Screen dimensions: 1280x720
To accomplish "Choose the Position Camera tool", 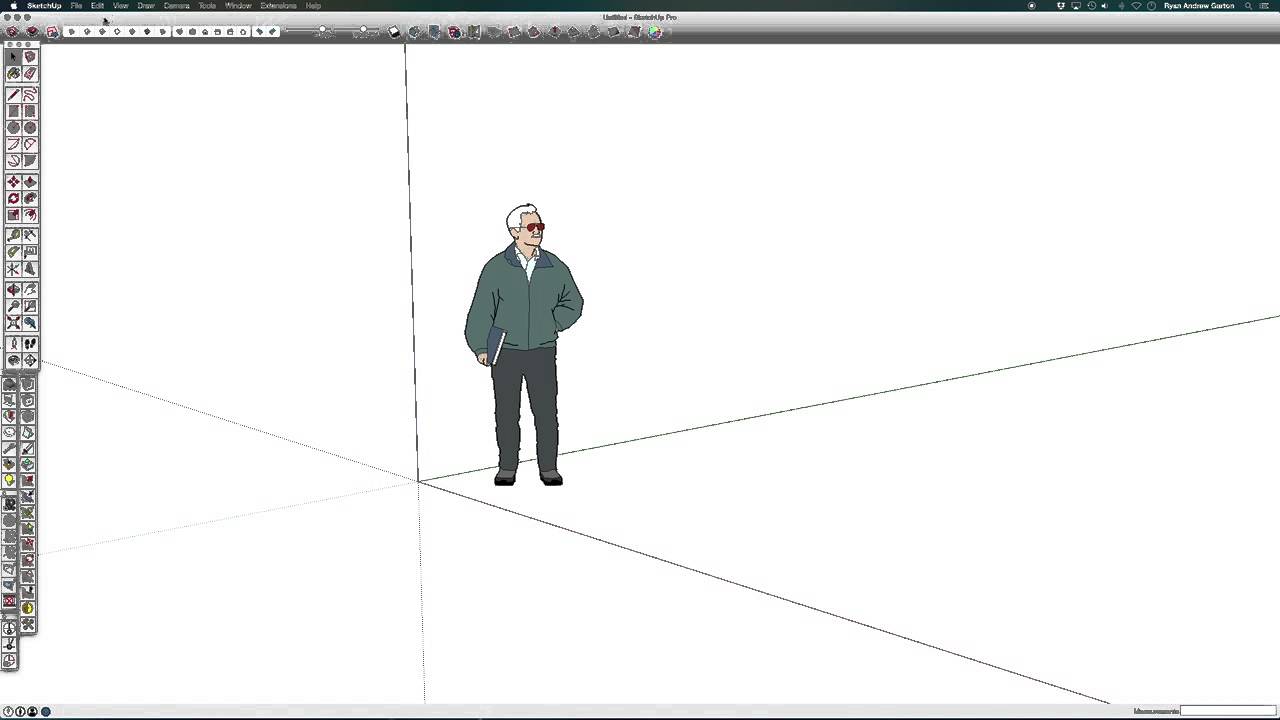I will coord(13,344).
